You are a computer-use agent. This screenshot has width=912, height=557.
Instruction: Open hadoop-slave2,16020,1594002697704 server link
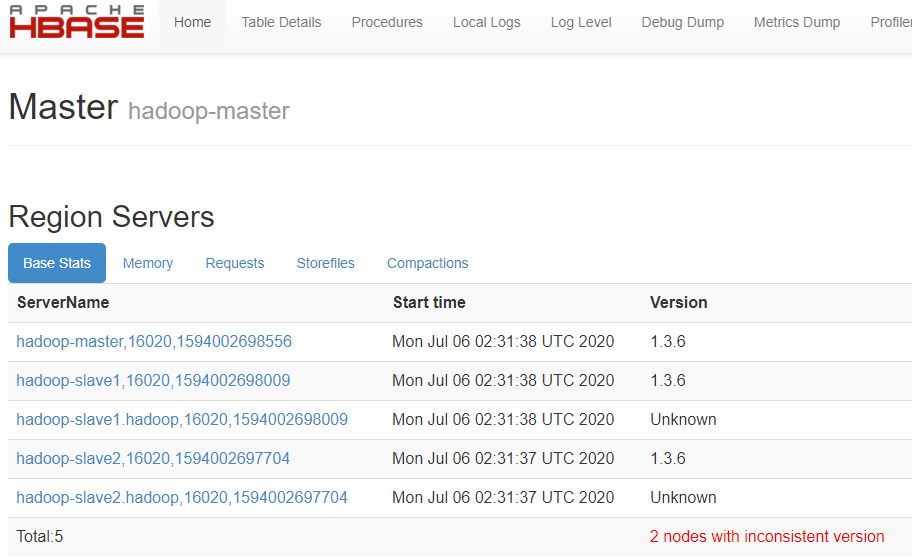[153, 458]
